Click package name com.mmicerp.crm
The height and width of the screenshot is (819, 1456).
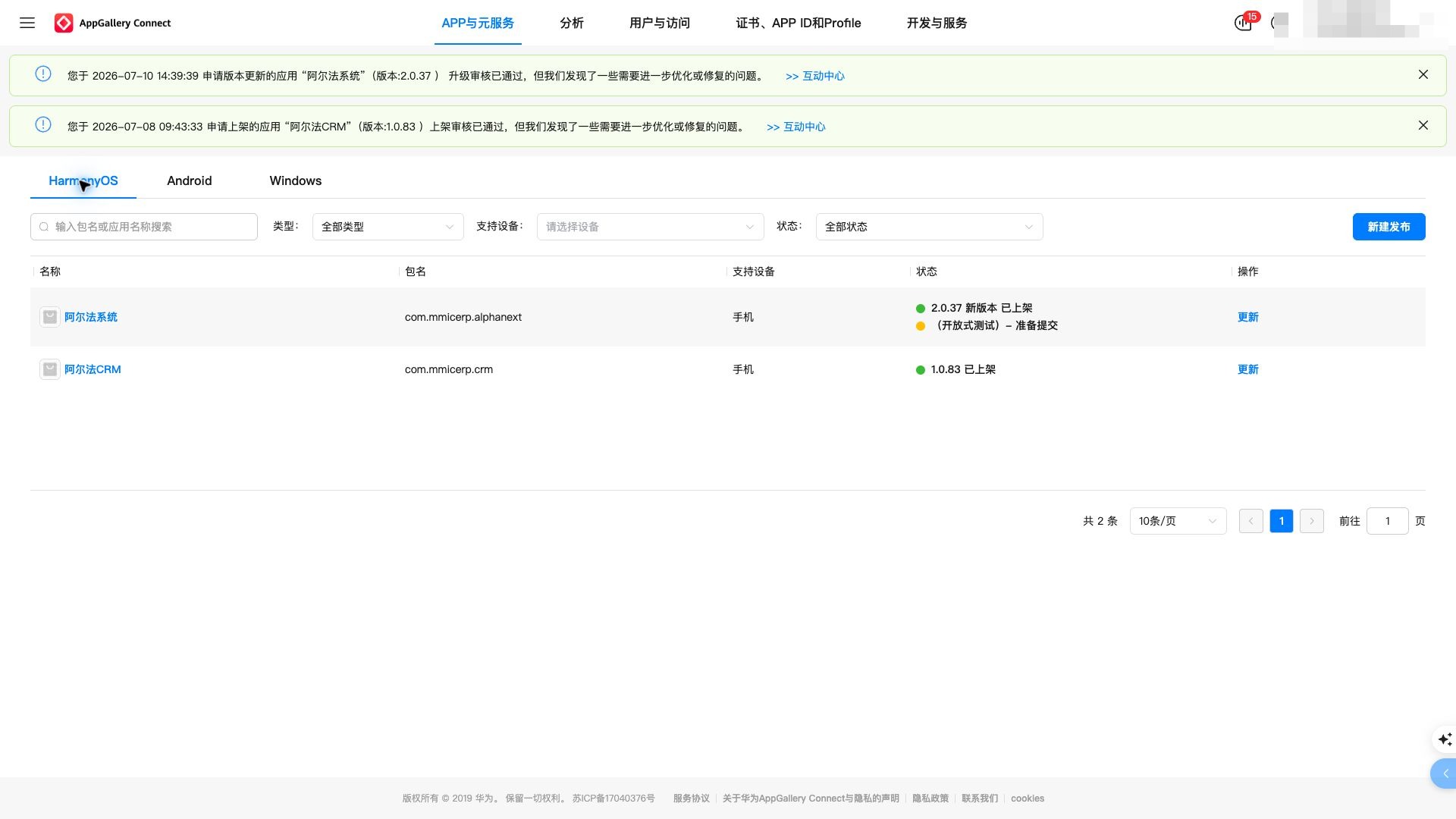pyautogui.click(x=449, y=369)
